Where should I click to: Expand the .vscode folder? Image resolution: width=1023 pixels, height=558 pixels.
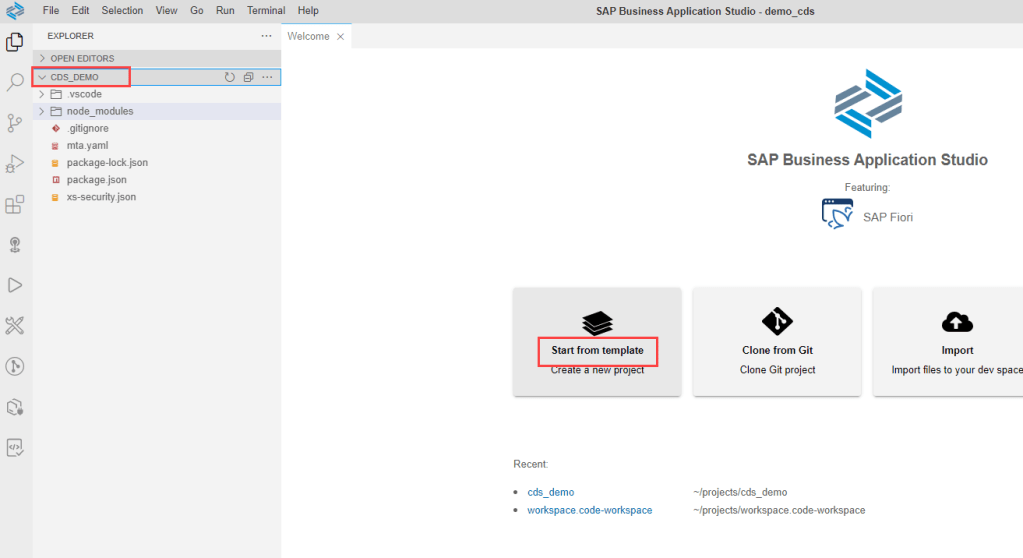[x=84, y=94]
